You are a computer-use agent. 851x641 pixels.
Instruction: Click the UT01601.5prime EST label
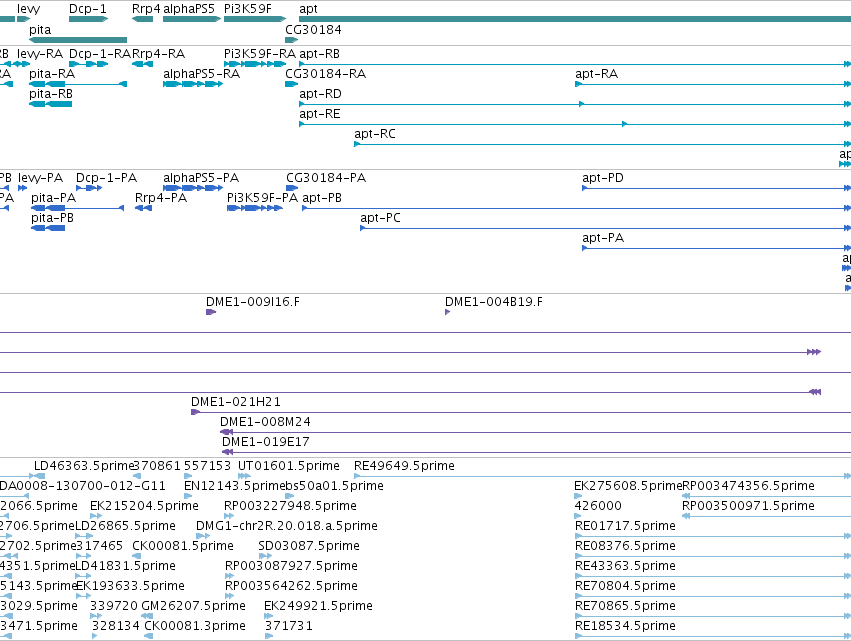pos(289,466)
